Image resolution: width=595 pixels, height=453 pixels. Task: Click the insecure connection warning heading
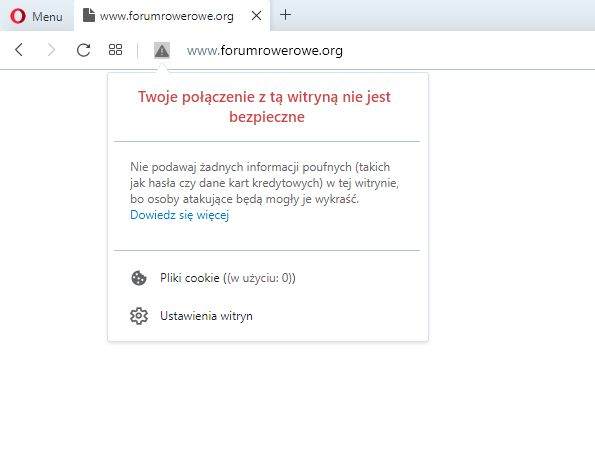coord(264,107)
